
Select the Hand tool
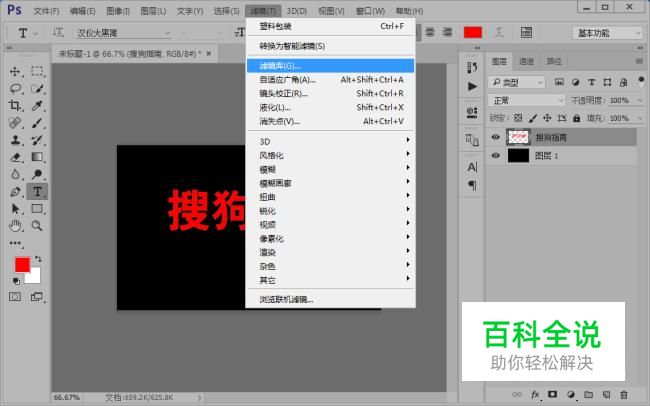pos(15,226)
